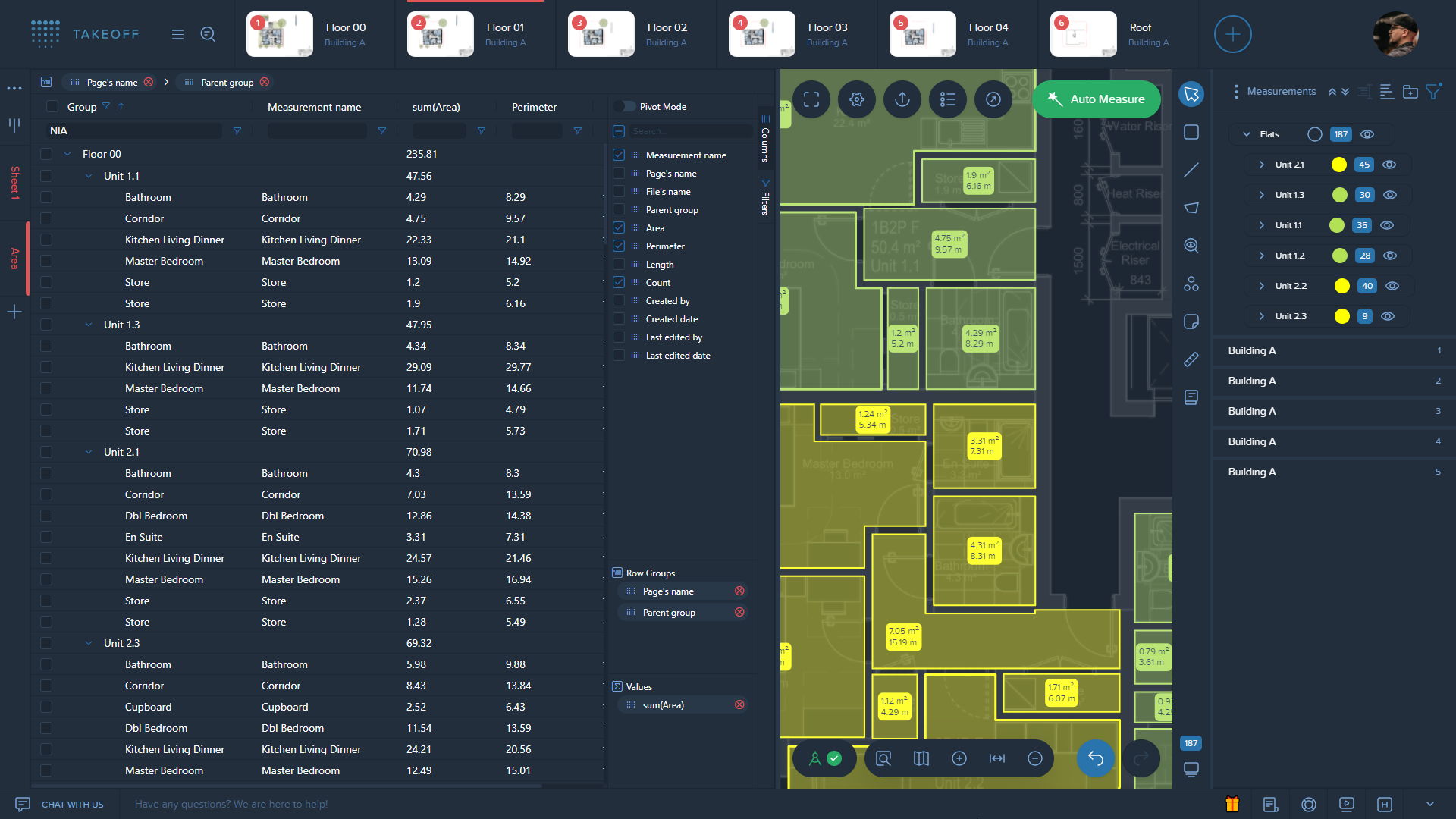Image resolution: width=1456 pixels, height=819 pixels.
Task: Hide Unit 2.1 with eye icon
Action: pos(1389,165)
